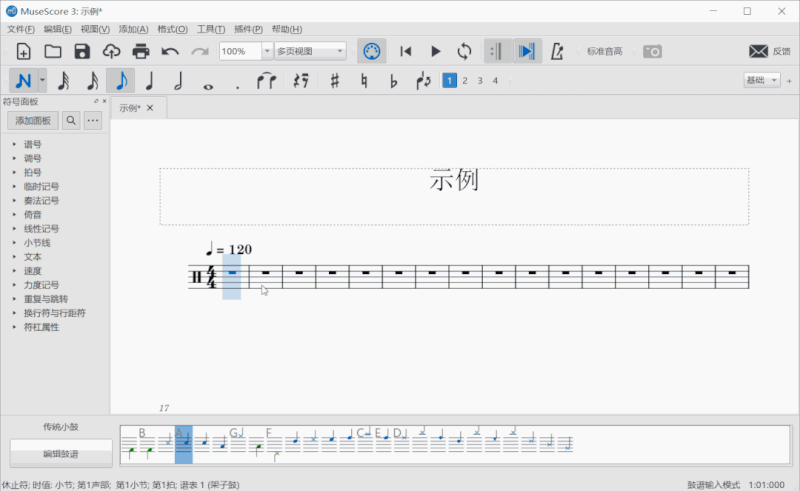The image size is (800, 491).
Task: Open image capture camera icon
Action: coord(652,52)
